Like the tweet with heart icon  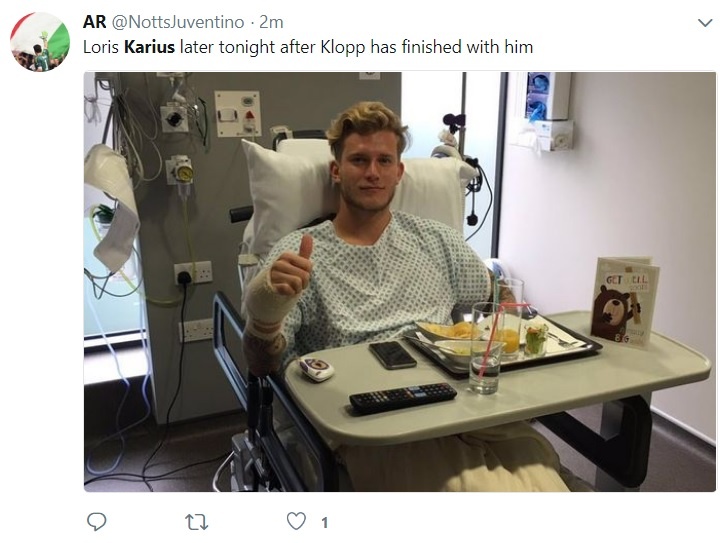(x=296, y=521)
